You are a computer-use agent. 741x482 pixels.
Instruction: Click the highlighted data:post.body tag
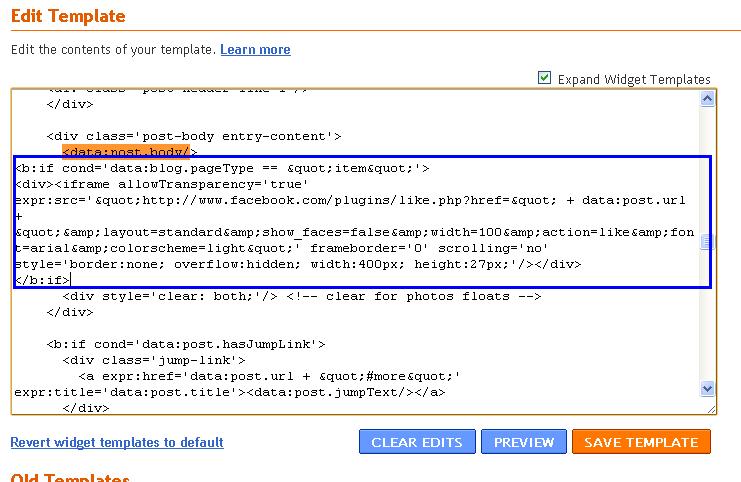(126, 152)
